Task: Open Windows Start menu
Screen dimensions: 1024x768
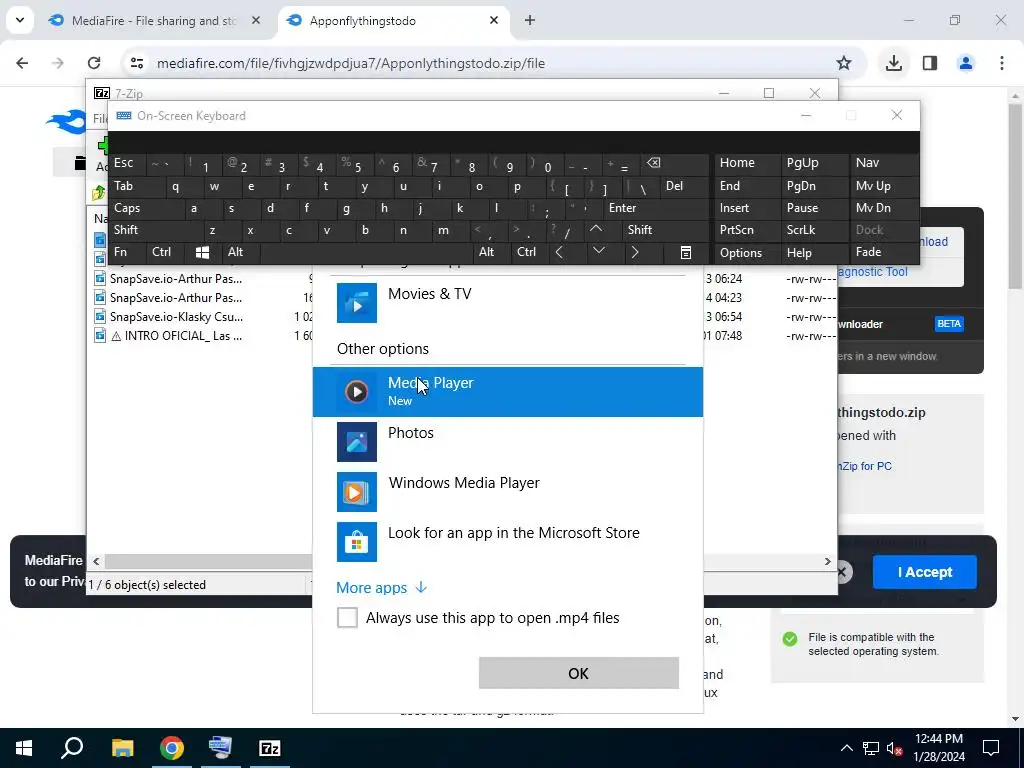Action: [x=24, y=748]
